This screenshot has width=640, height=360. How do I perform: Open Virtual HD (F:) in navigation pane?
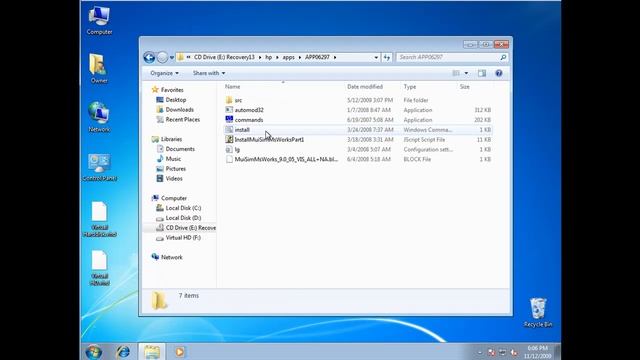(183, 238)
